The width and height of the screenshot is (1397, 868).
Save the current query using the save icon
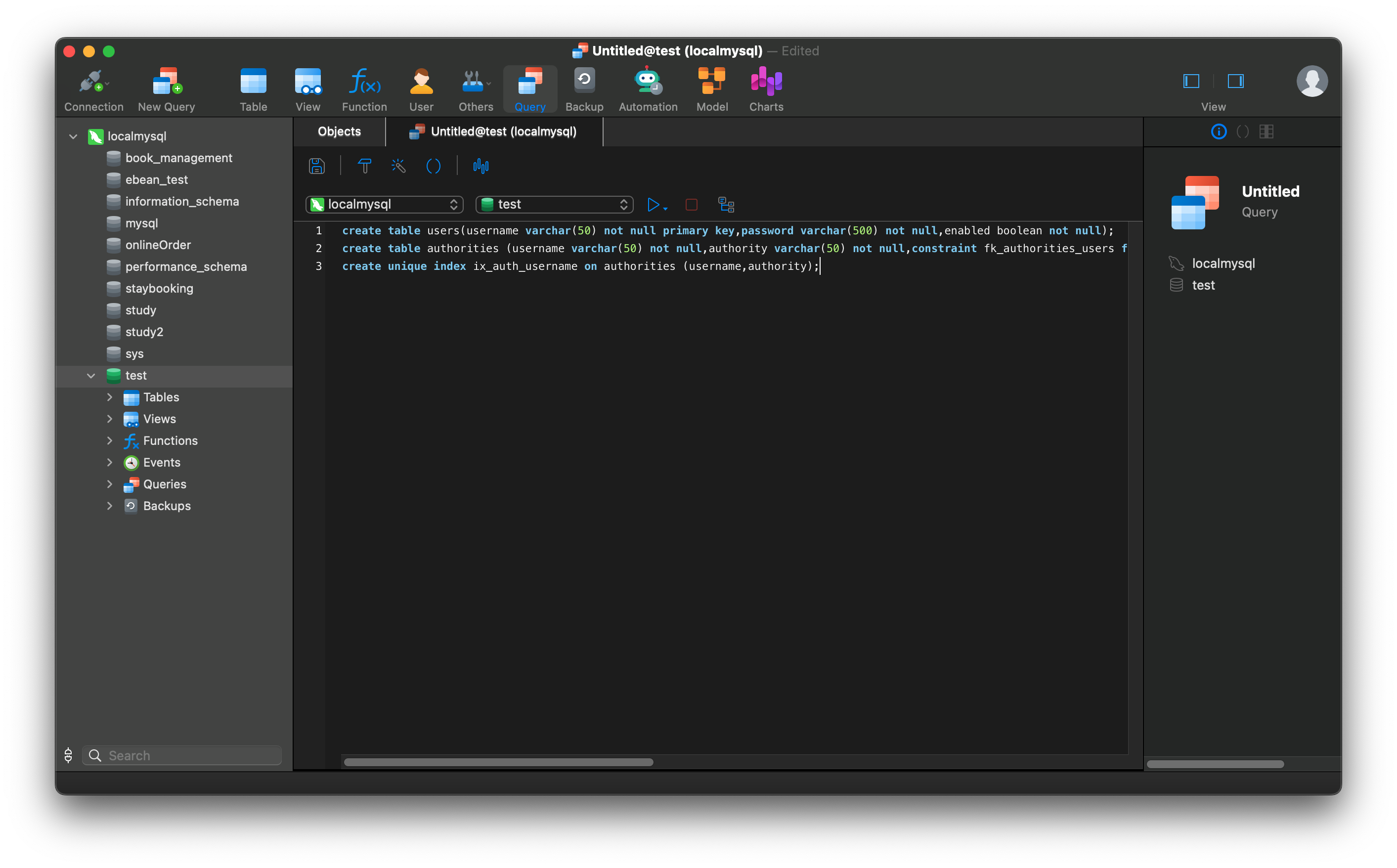tap(316, 166)
